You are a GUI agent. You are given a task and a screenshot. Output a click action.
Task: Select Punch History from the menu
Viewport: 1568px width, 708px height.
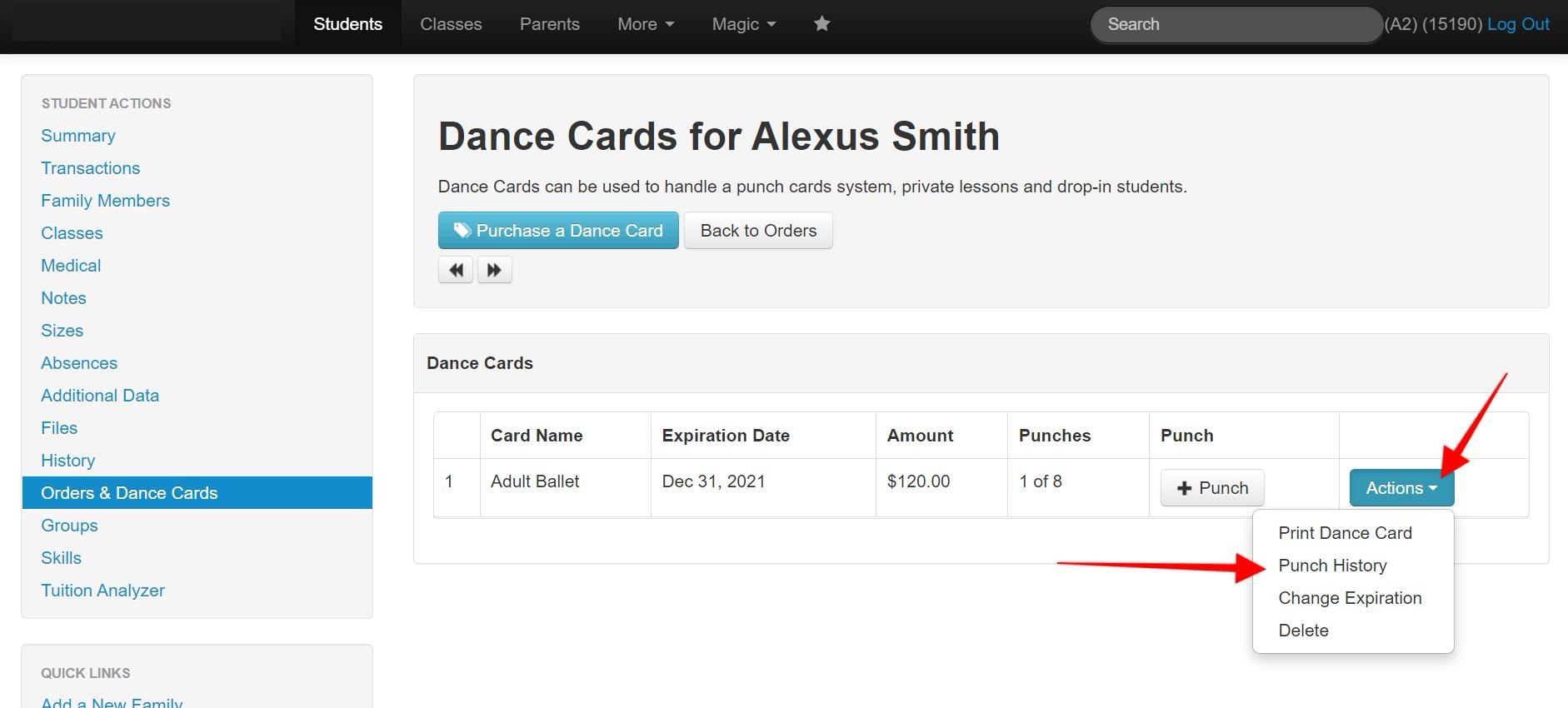click(1332, 566)
